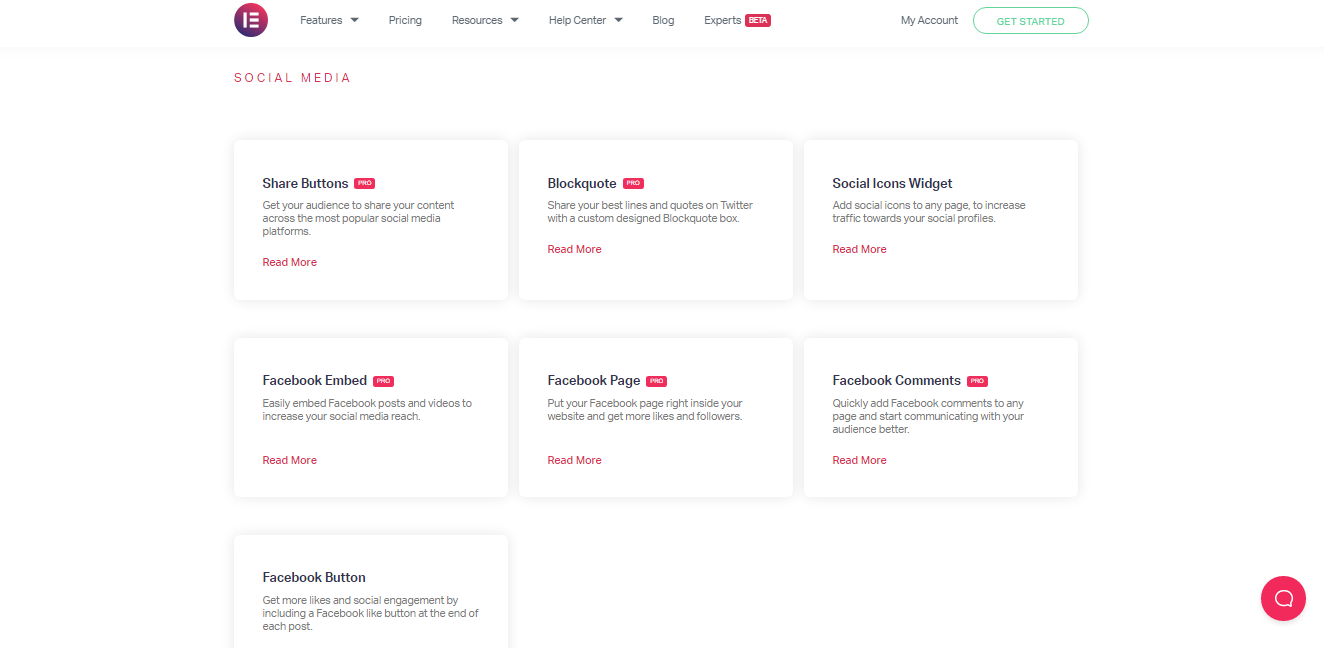Click the Elementor logo icon
The image size is (1324, 648).
[x=251, y=20]
